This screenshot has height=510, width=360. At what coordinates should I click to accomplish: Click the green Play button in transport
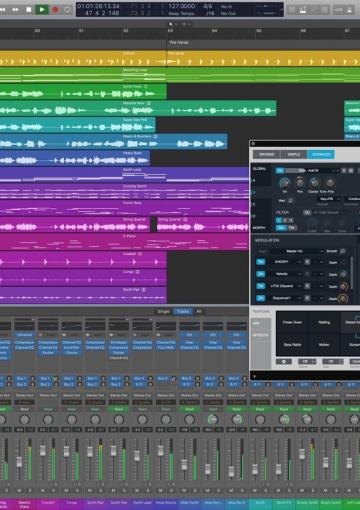[42, 10]
